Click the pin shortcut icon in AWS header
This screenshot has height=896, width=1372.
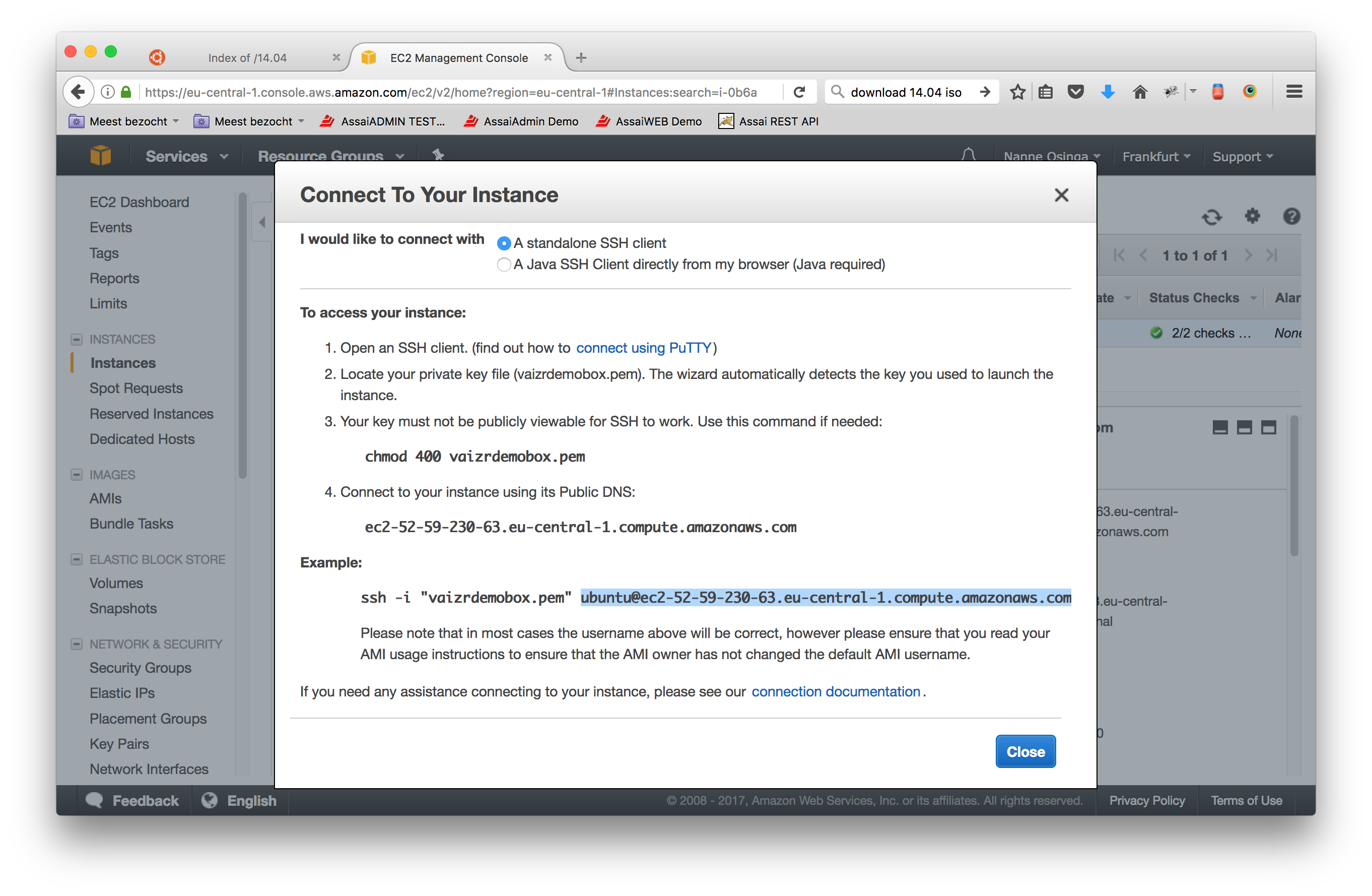[438, 155]
